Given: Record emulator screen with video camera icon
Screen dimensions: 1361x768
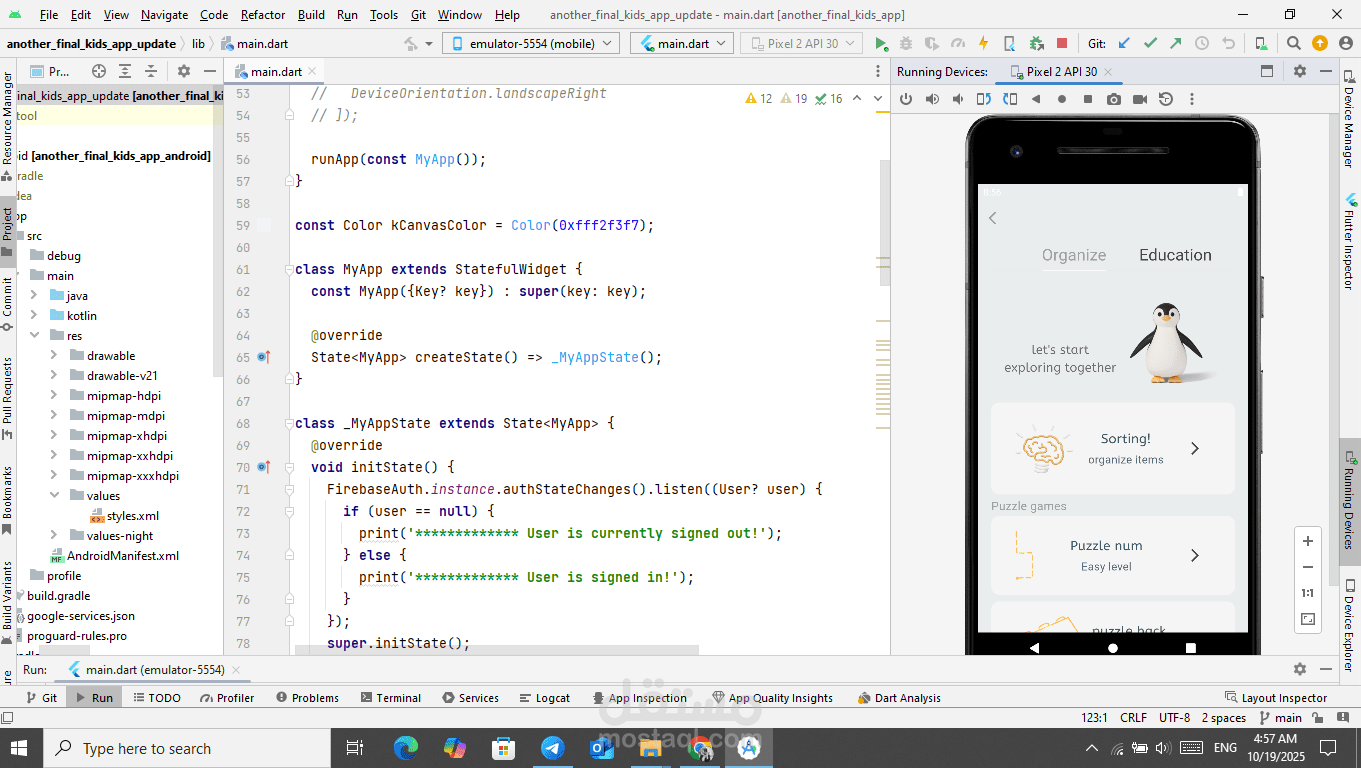Looking at the screenshot, I should click(1140, 99).
